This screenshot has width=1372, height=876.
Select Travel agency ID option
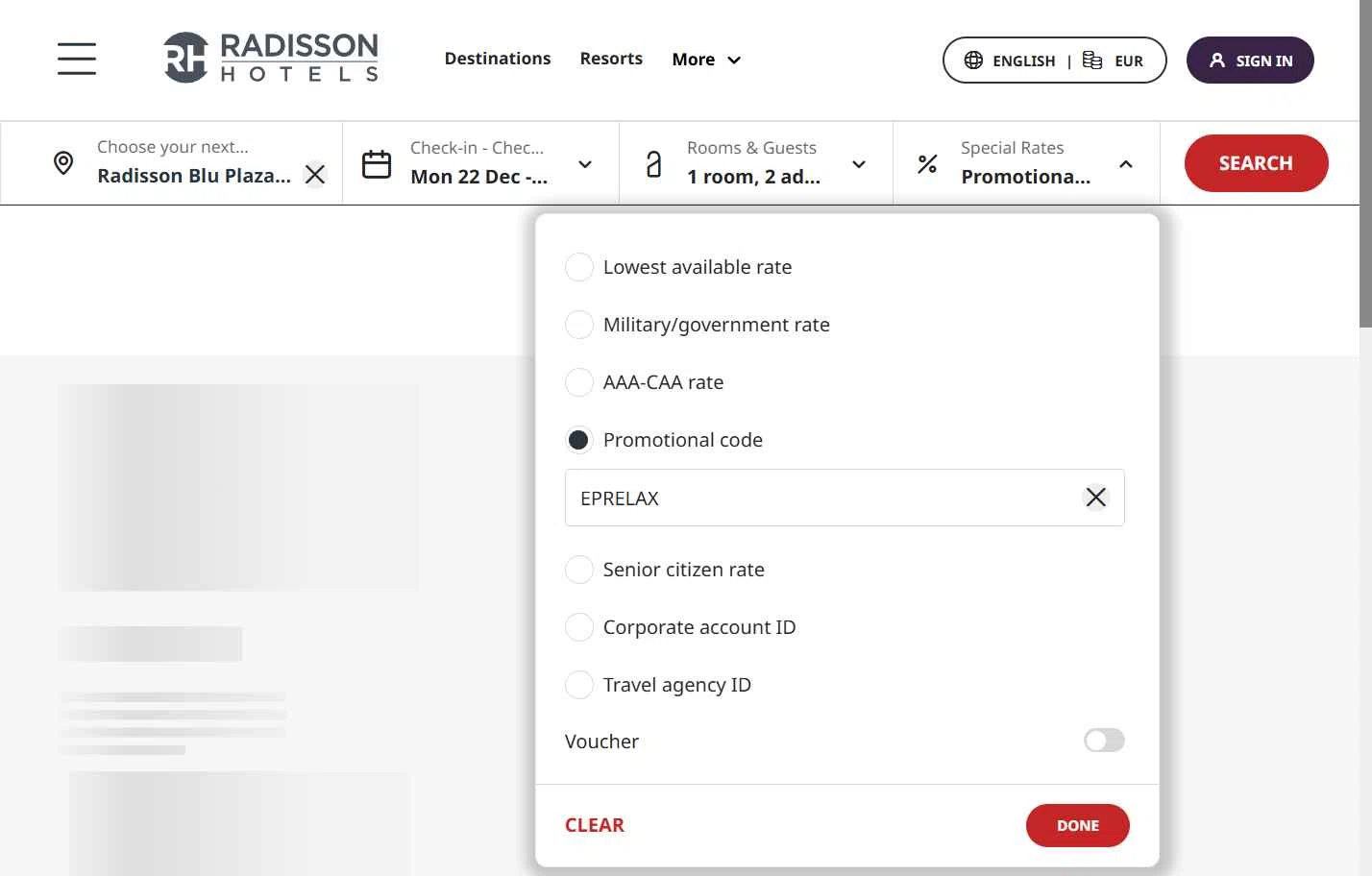click(x=579, y=685)
